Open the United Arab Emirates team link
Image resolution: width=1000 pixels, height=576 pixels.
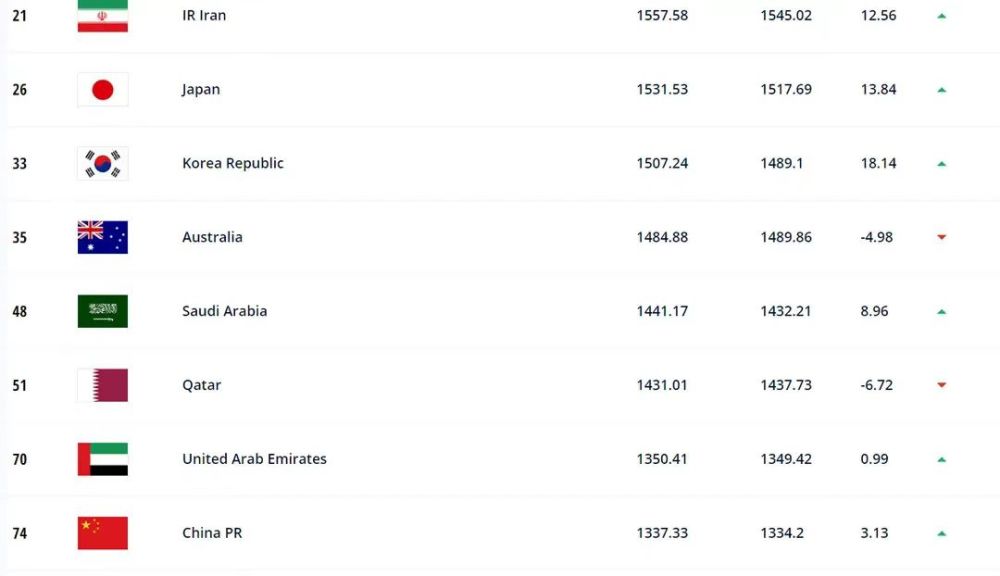click(x=254, y=459)
